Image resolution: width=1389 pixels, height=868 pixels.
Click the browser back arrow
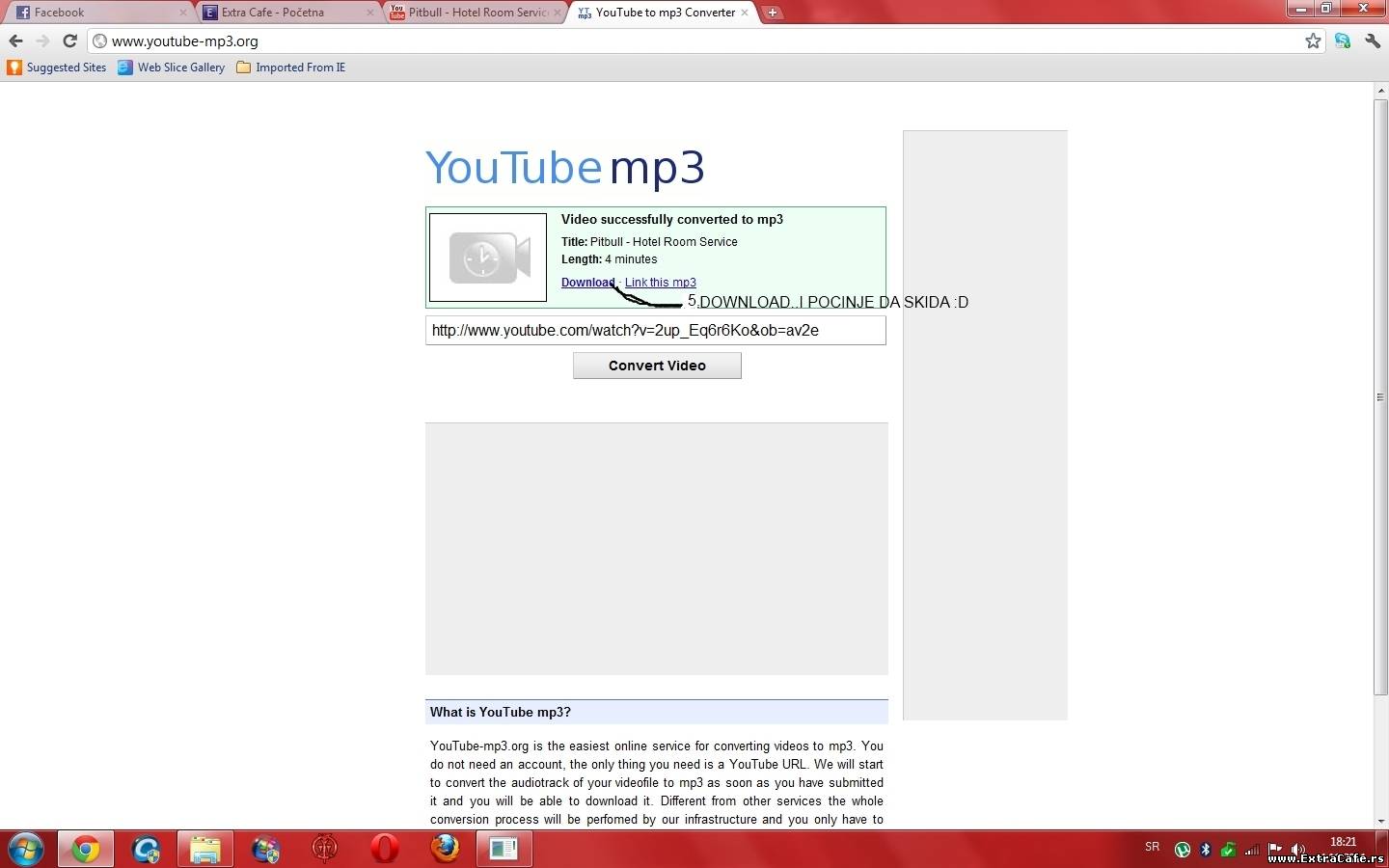15,41
